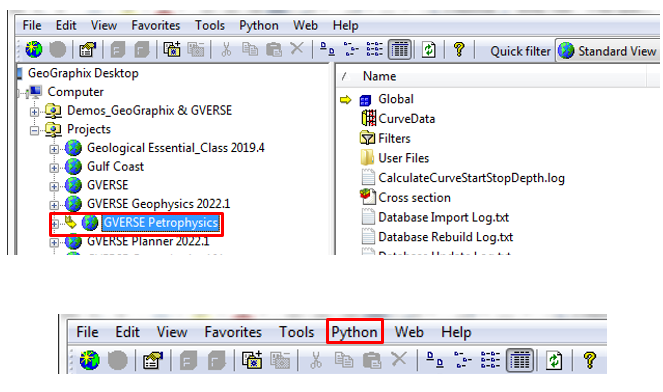This screenshot has height=392, width=663.
Task: Switch to large icons view in lower toolbar
Action: click(x=434, y=360)
